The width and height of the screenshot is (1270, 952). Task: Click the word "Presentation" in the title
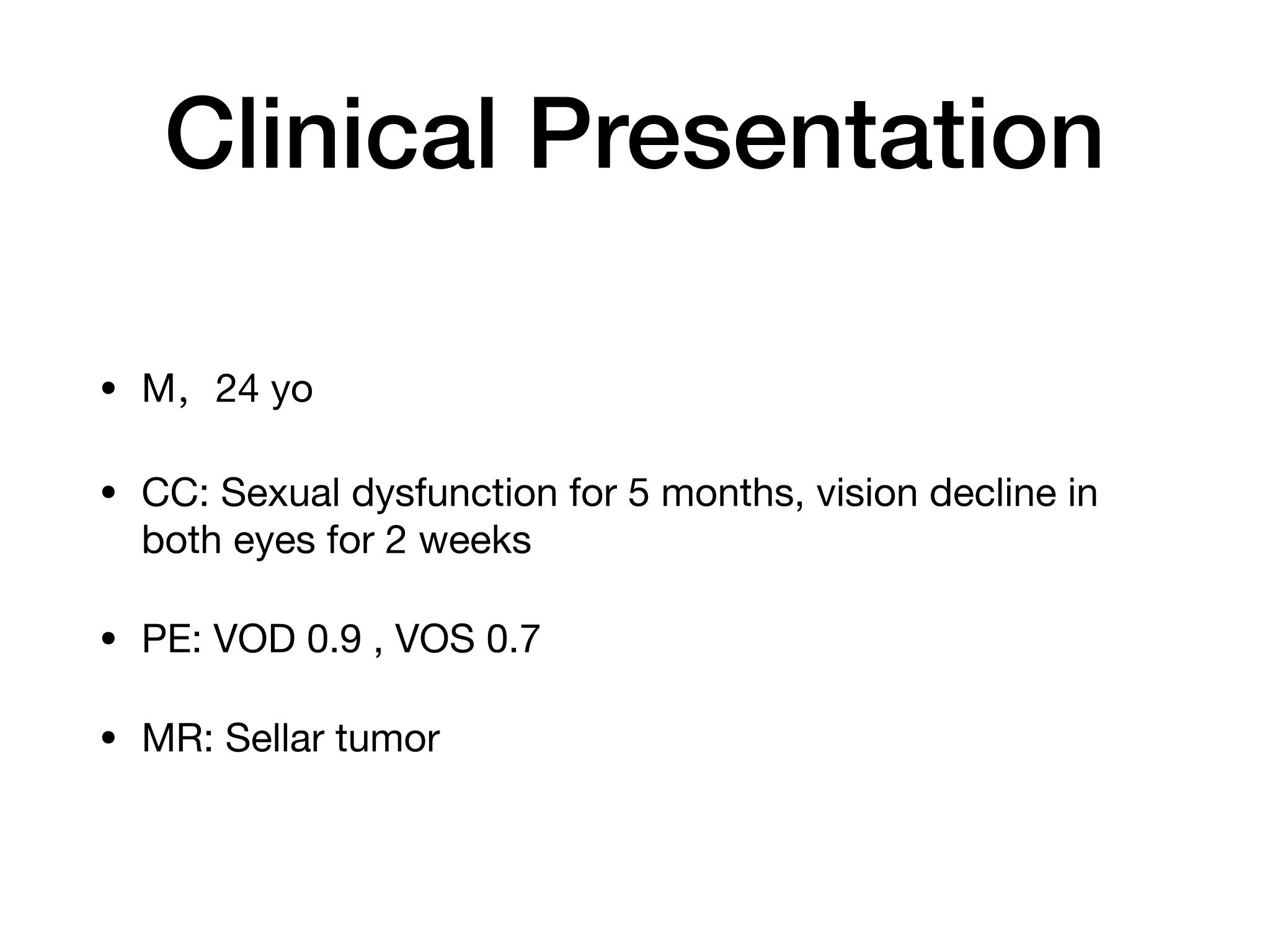pos(816,133)
